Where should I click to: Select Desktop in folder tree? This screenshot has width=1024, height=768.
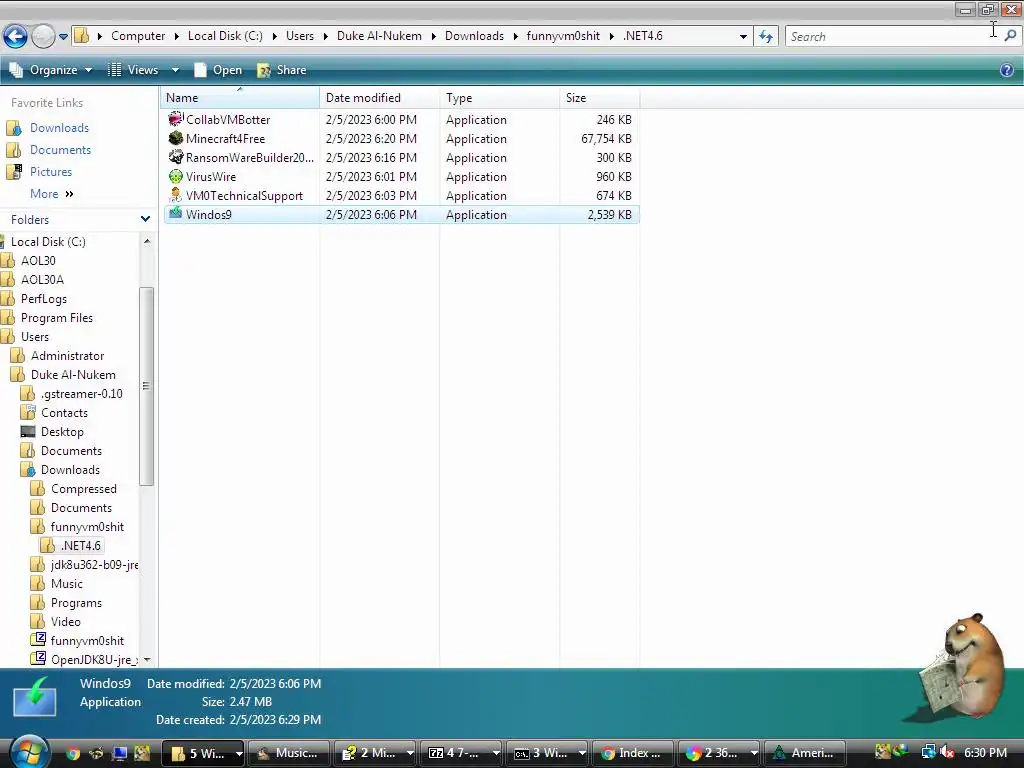click(x=62, y=432)
